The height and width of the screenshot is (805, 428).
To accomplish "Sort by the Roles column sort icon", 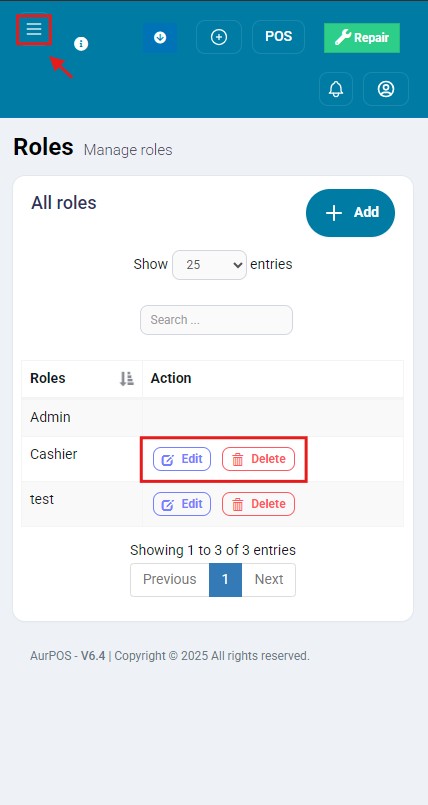I will (127, 379).
